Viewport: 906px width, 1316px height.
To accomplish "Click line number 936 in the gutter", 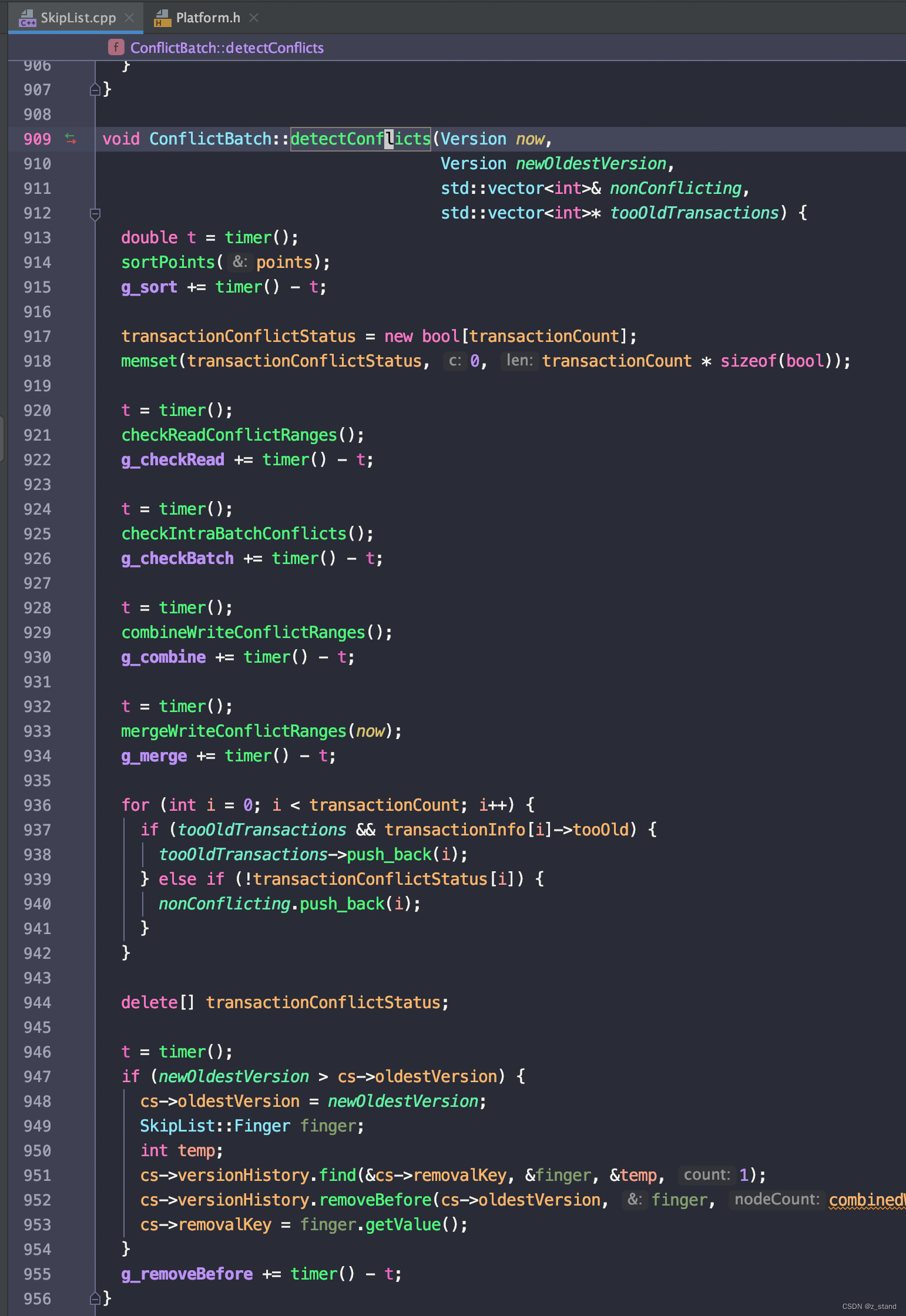I will [37, 805].
